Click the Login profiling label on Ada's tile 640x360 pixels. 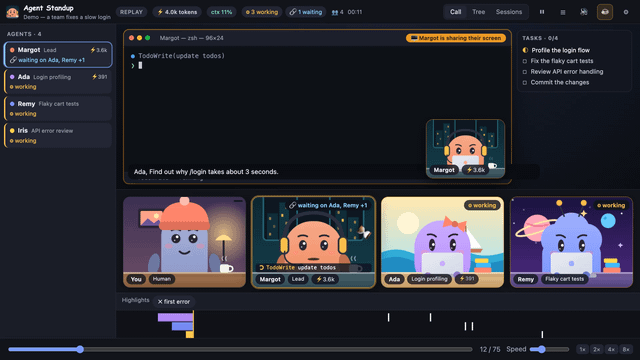click(x=429, y=279)
